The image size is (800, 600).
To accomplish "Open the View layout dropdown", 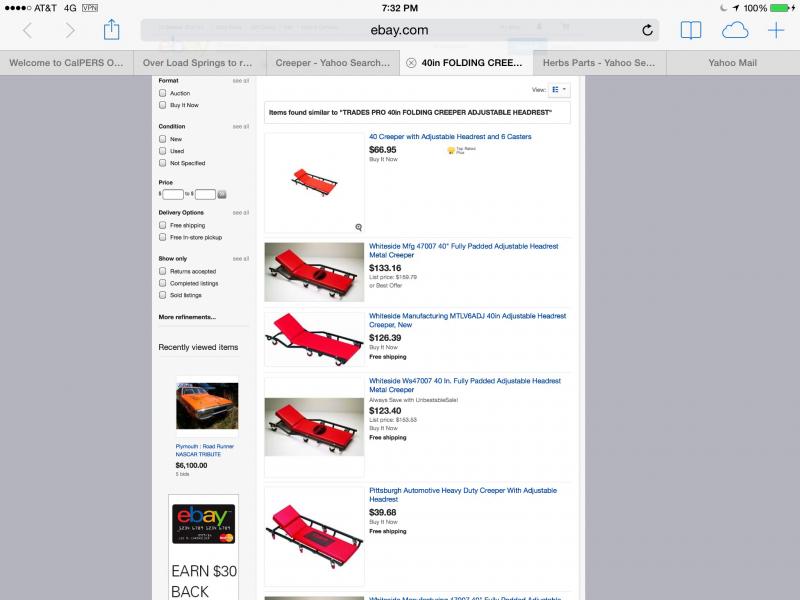I will (x=559, y=90).
